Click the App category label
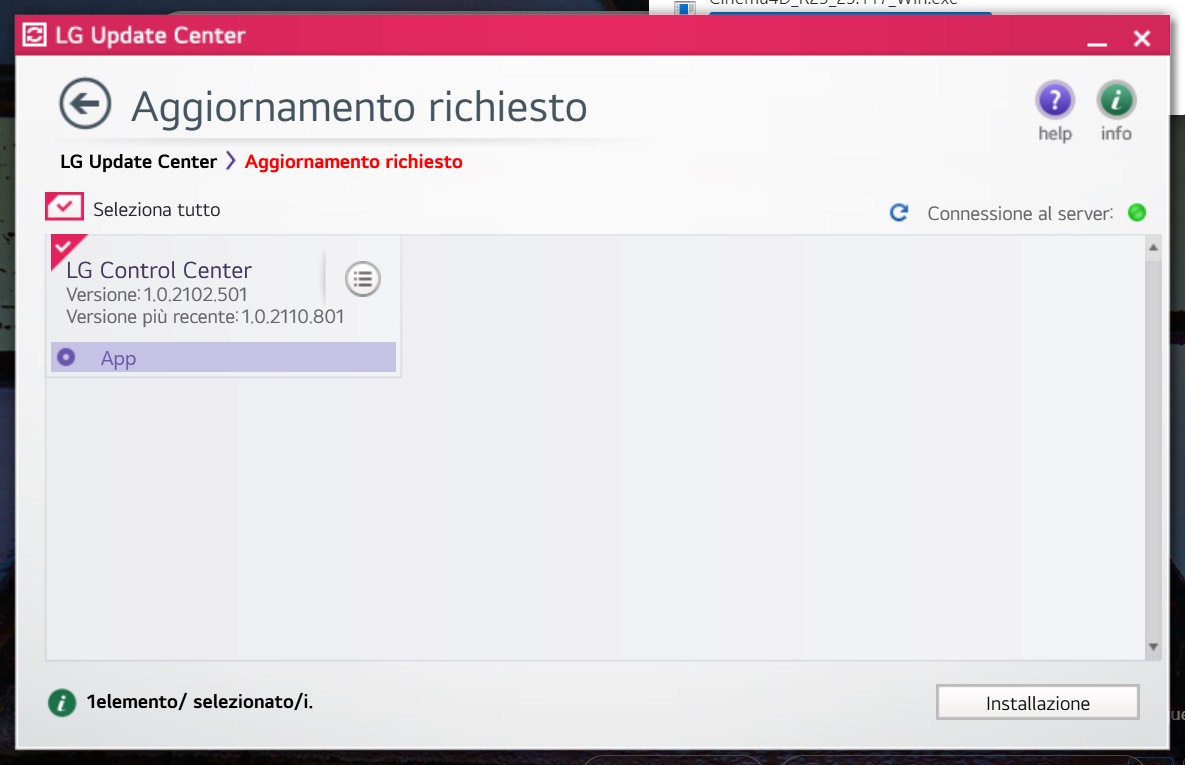 point(119,358)
